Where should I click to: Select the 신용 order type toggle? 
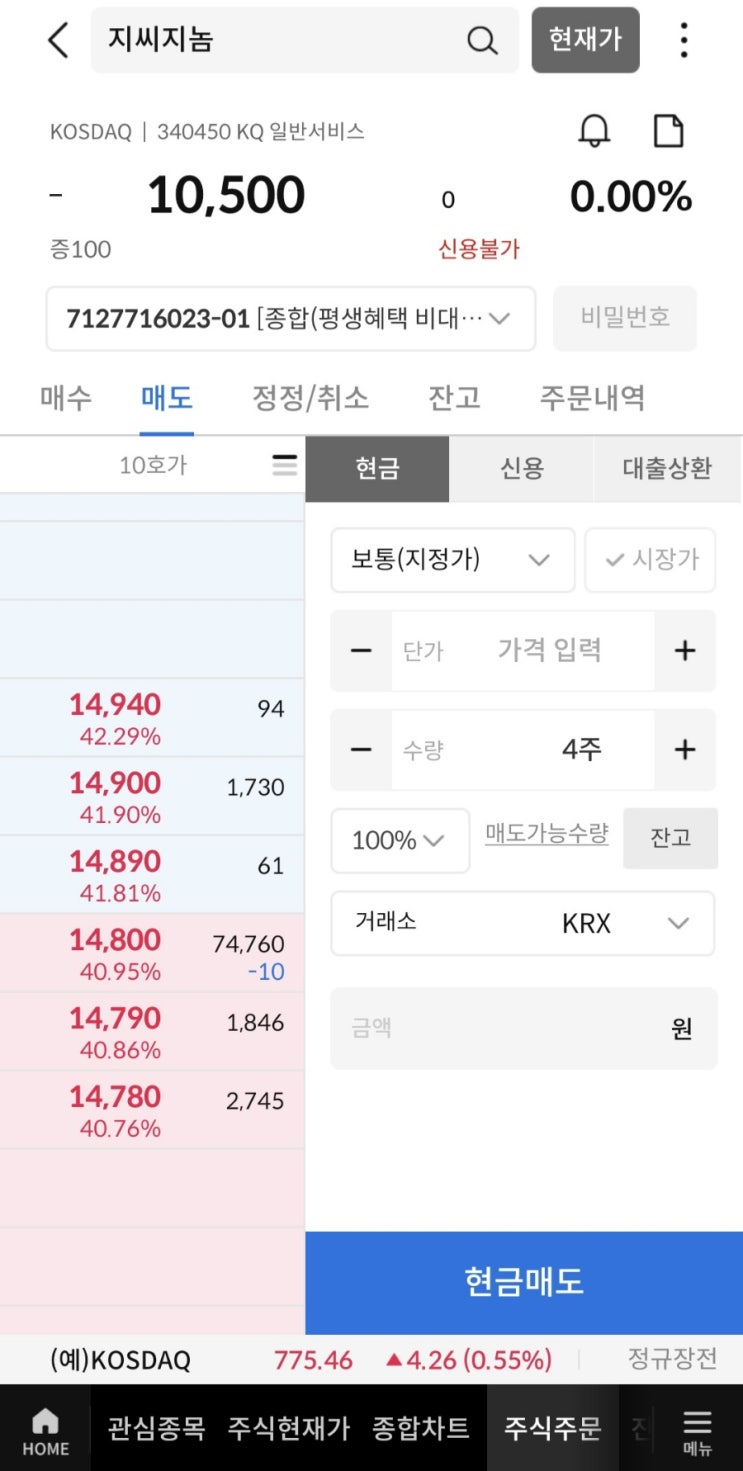click(521, 468)
